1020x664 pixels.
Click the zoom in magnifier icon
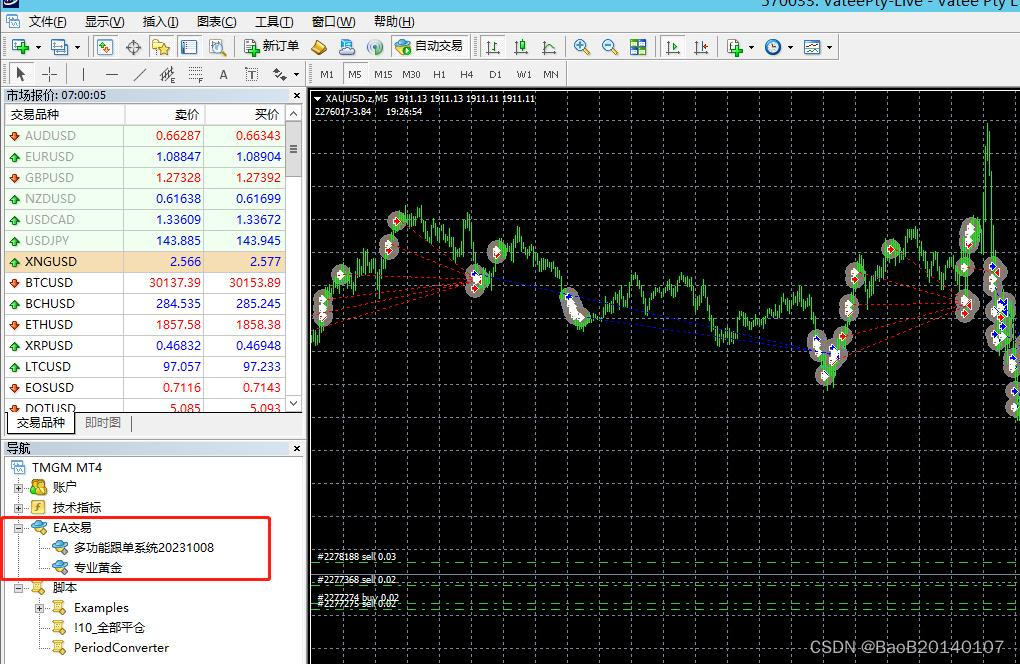tap(582, 47)
